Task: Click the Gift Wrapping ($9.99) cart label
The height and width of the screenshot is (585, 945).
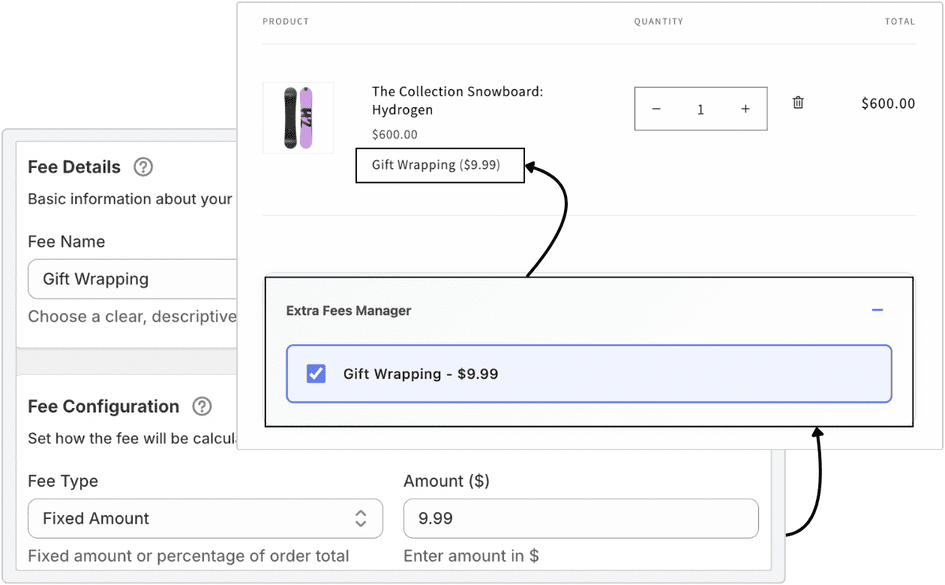Action: point(440,165)
